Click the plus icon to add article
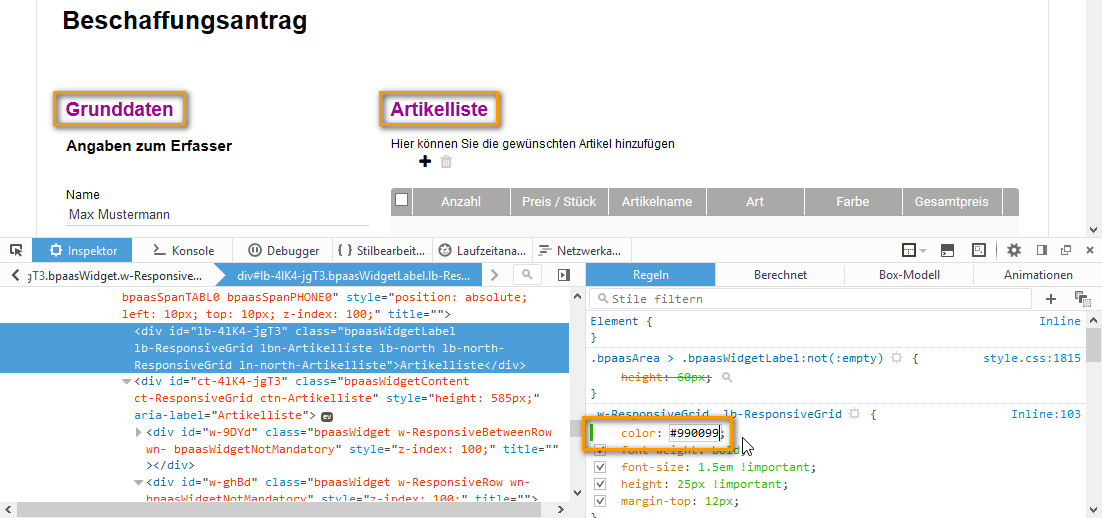 tap(425, 162)
